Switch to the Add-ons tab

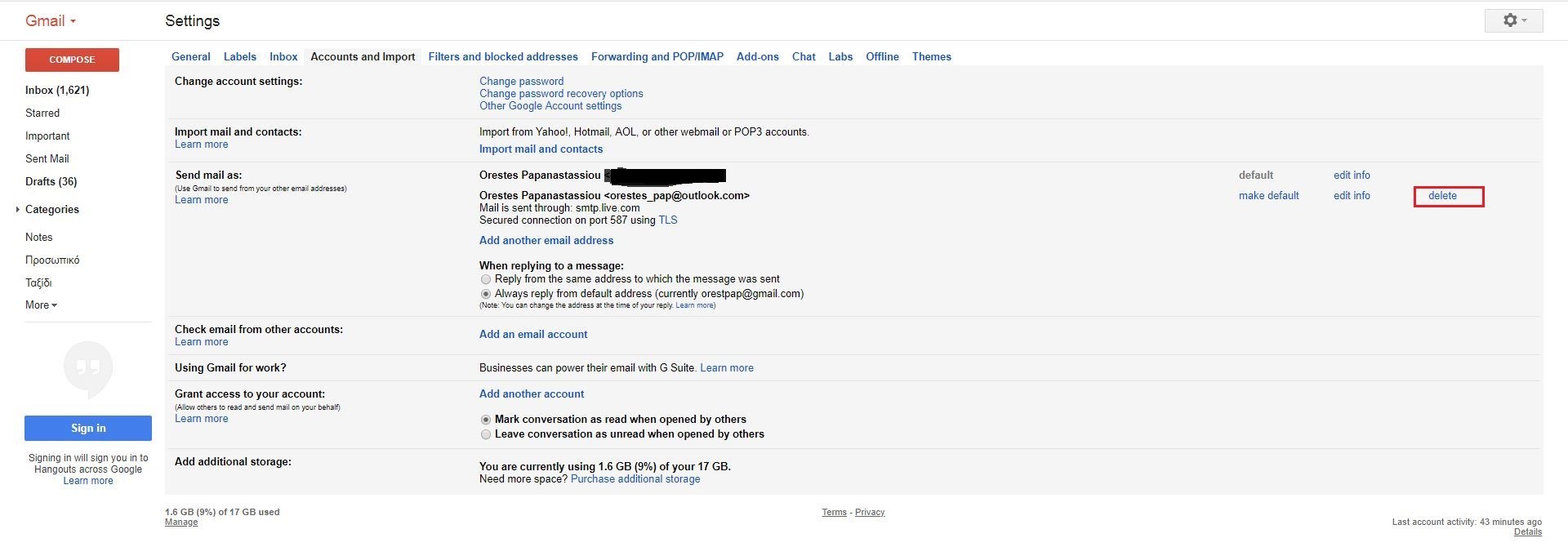pyautogui.click(x=758, y=56)
